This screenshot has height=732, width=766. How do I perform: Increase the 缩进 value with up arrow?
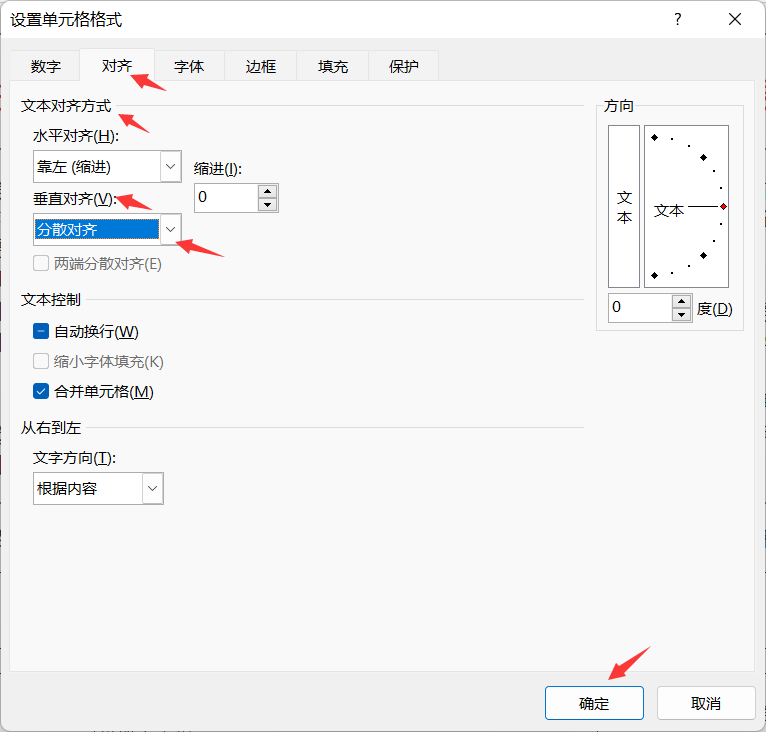point(268,191)
